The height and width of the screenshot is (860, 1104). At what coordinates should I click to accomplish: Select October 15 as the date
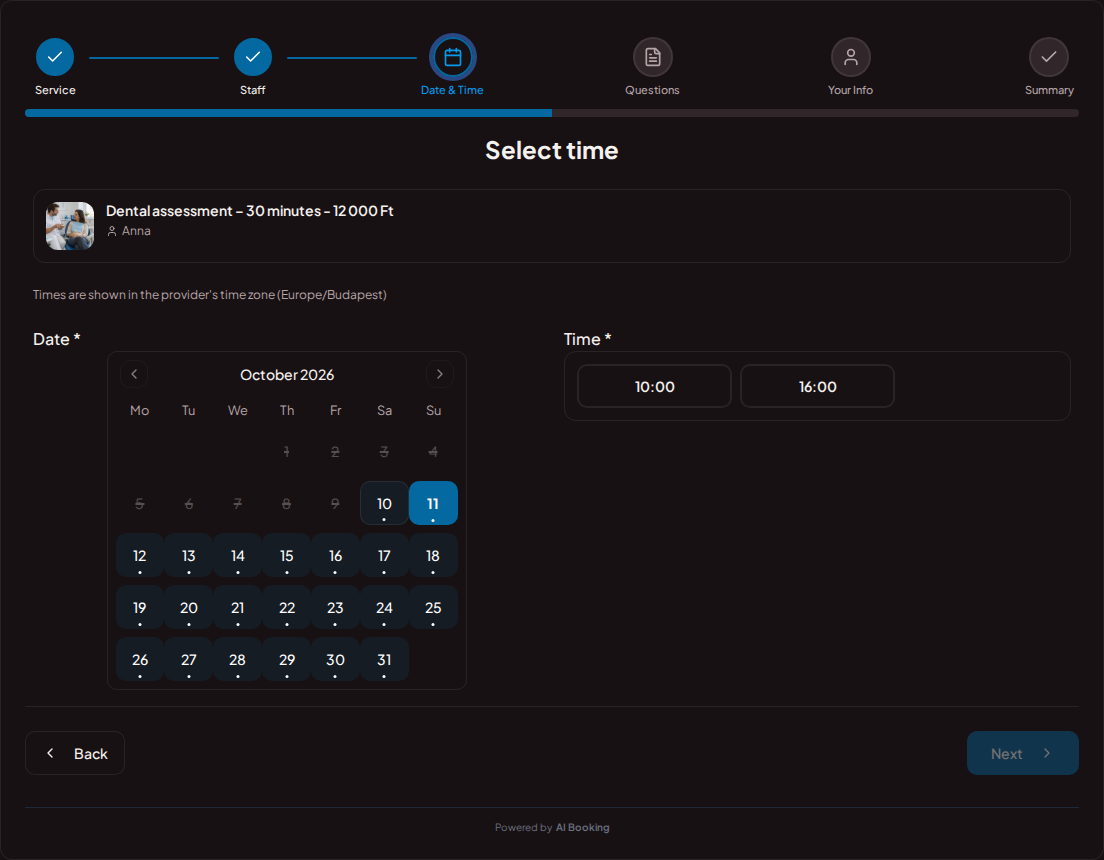(x=287, y=555)
